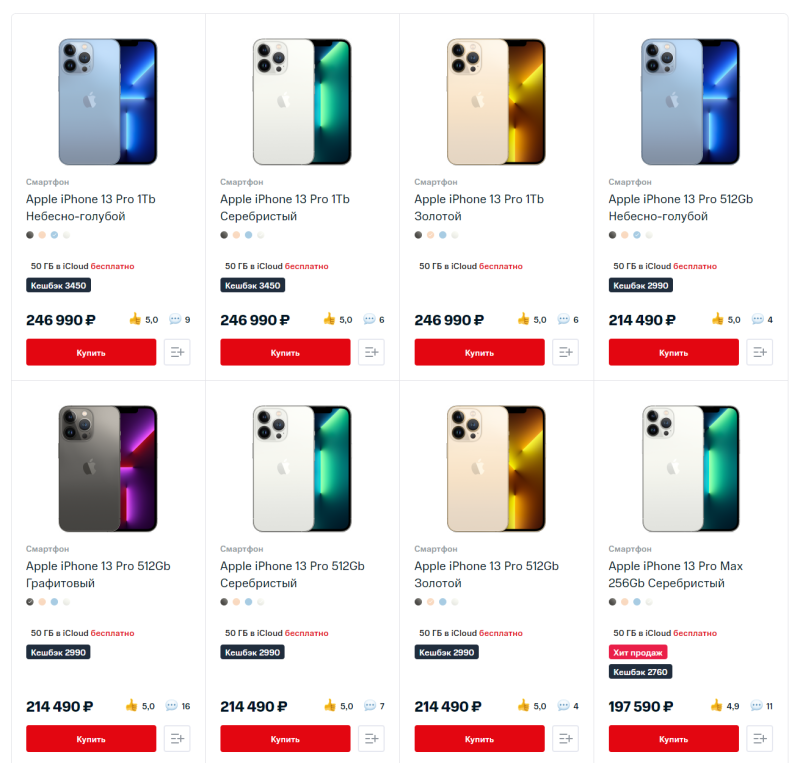Click compare icon for 512Gb Графитовый iPhone
800x772 pixels.
177,739
